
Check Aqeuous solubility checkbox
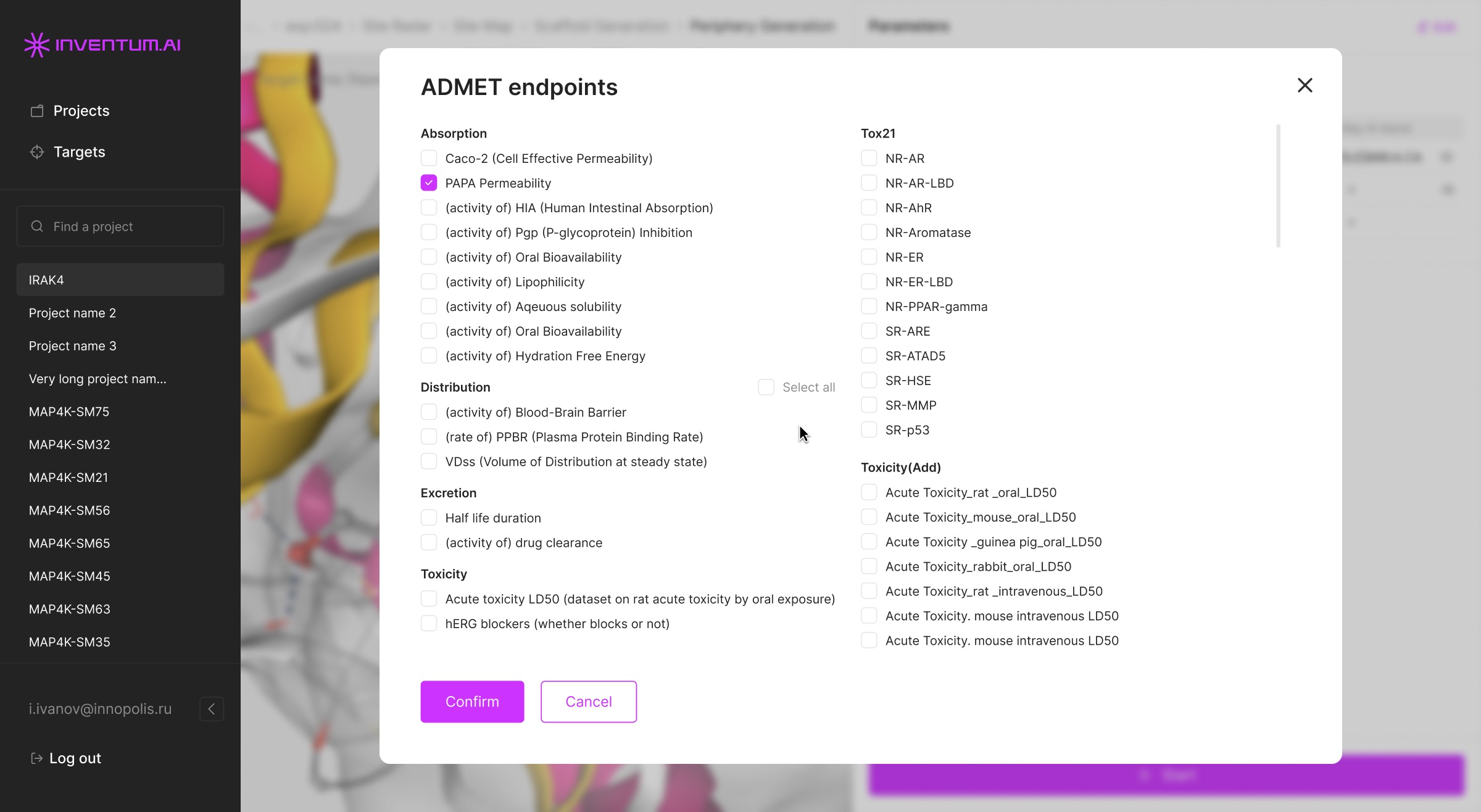(429, 307)
